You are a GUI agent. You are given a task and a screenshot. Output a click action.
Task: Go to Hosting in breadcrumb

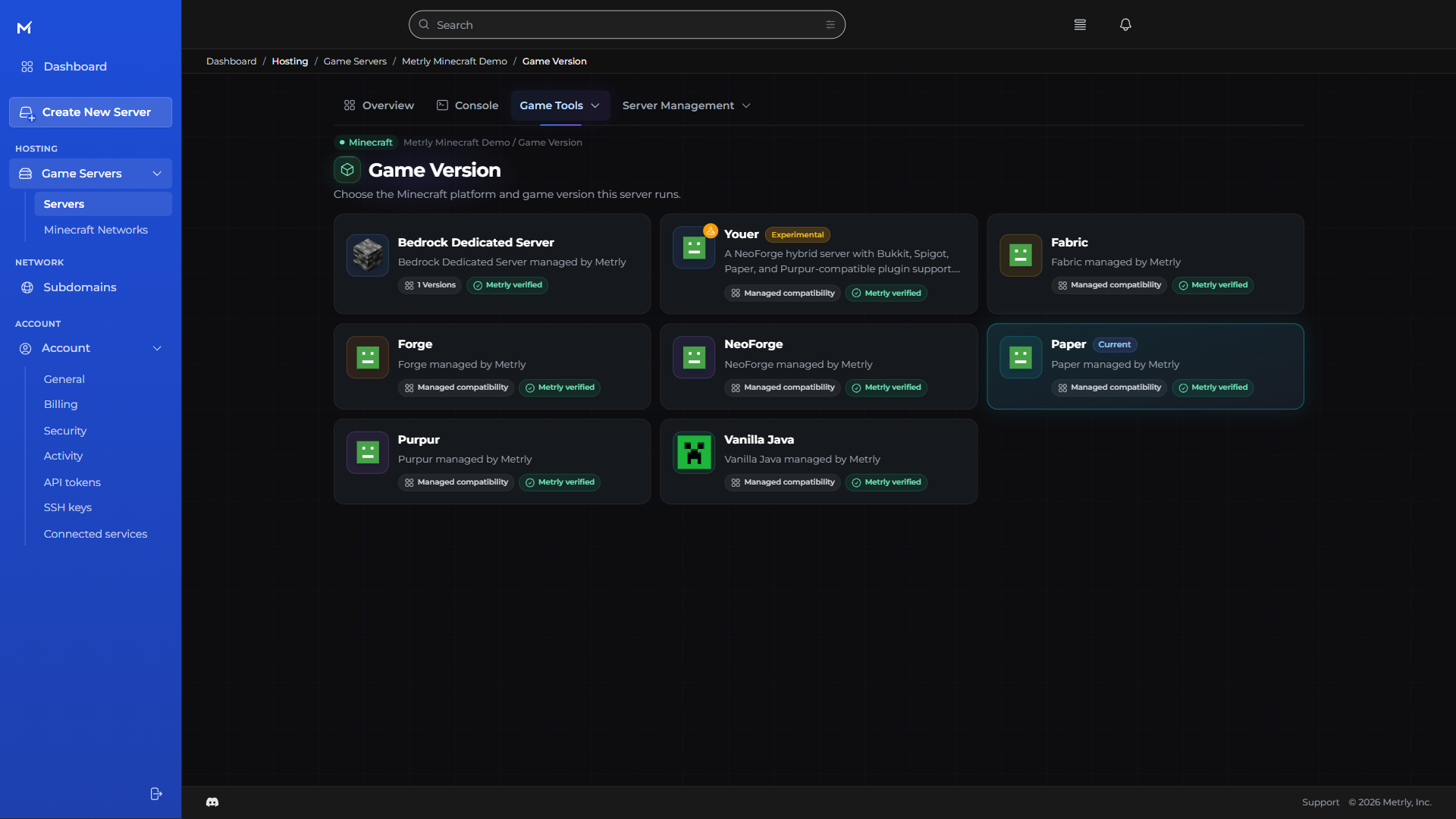(x=290, y=61)
